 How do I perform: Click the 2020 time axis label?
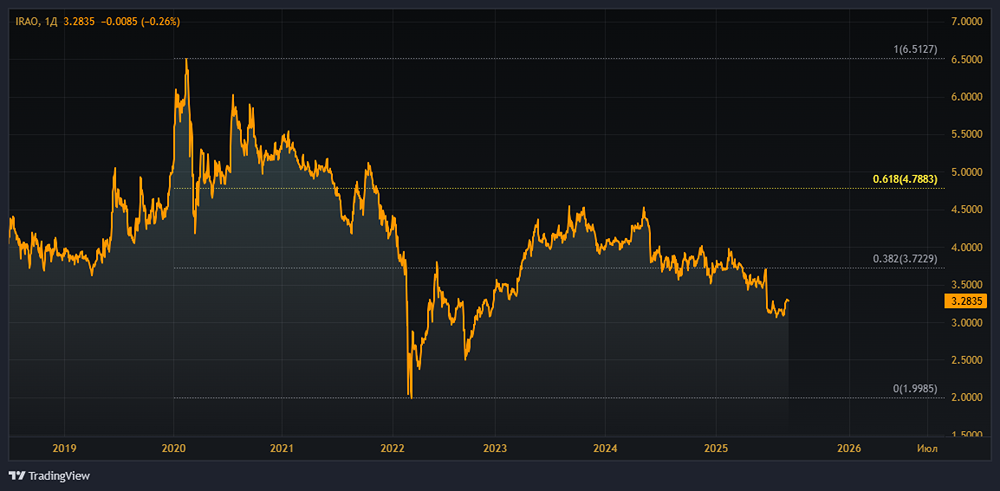tap(173, 448)
